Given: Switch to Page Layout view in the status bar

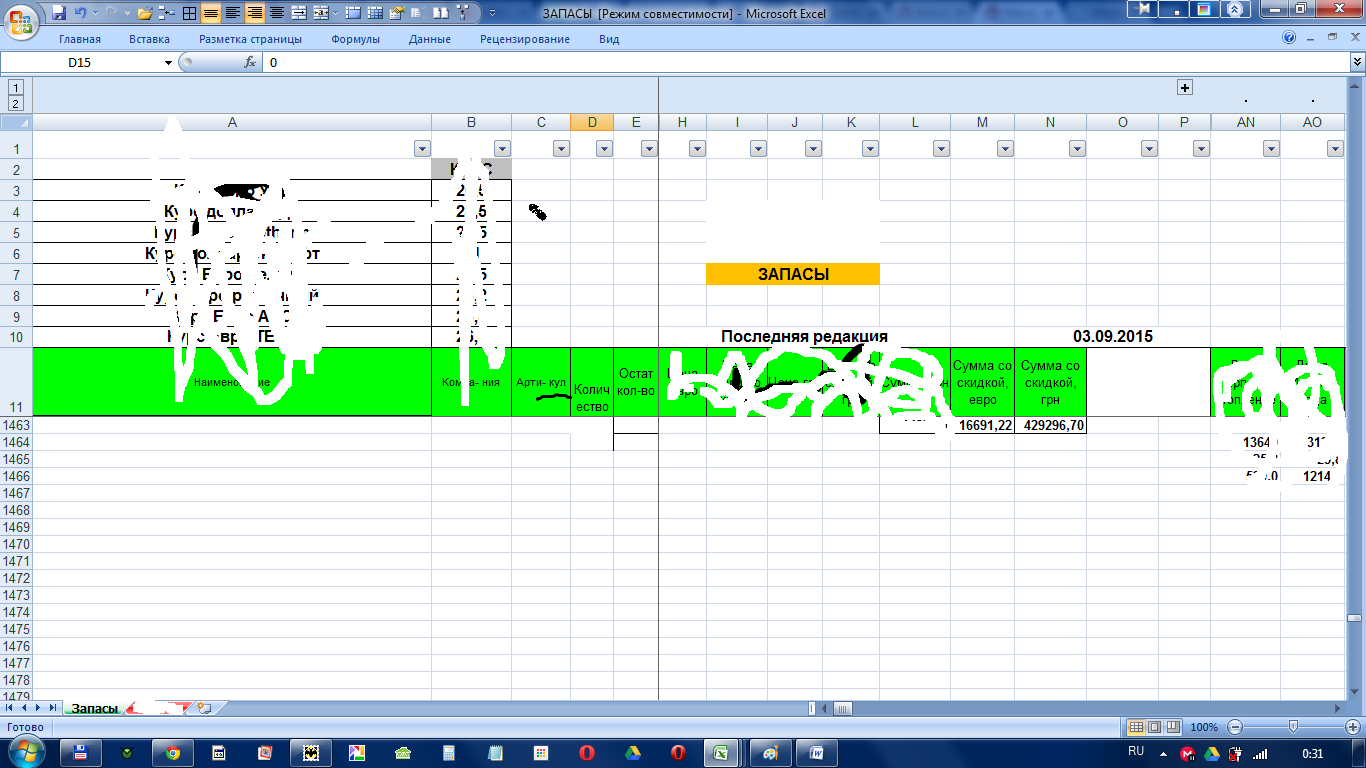Looking at the screenshot, I should (x=1153, y=727).
